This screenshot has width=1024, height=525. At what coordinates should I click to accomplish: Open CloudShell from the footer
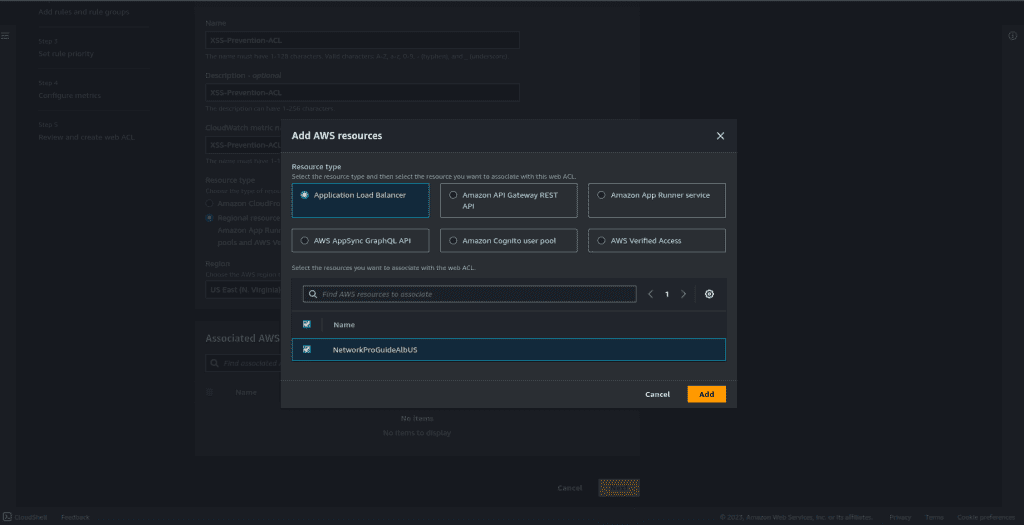pos(25,517)
